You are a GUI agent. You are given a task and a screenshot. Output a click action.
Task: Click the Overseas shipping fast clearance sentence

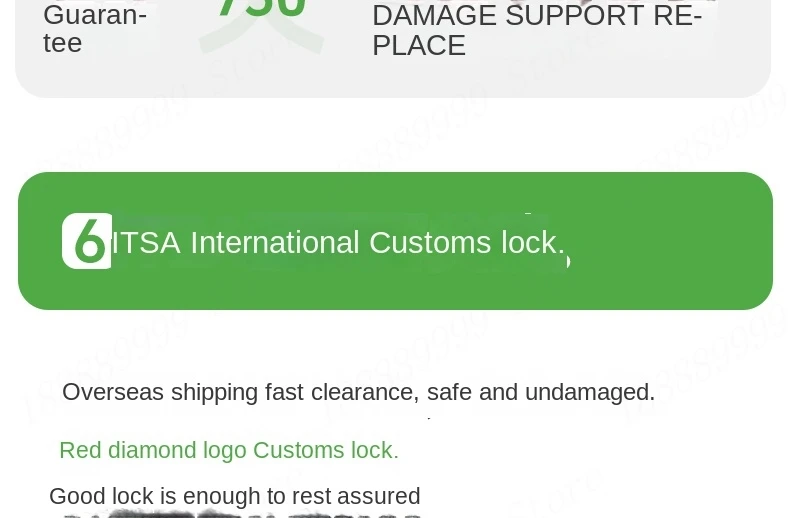click(358, 392)
